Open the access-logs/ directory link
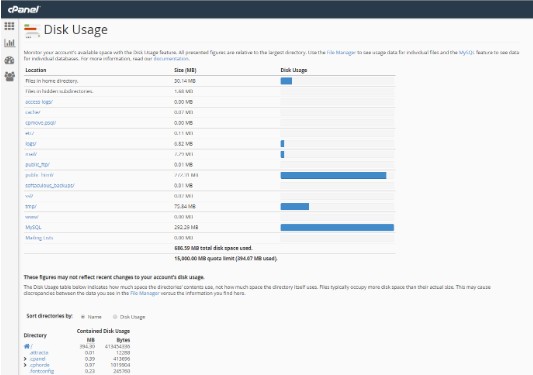Image resolution: width=533 pixels, height=375 pixels. pos(39,102)
